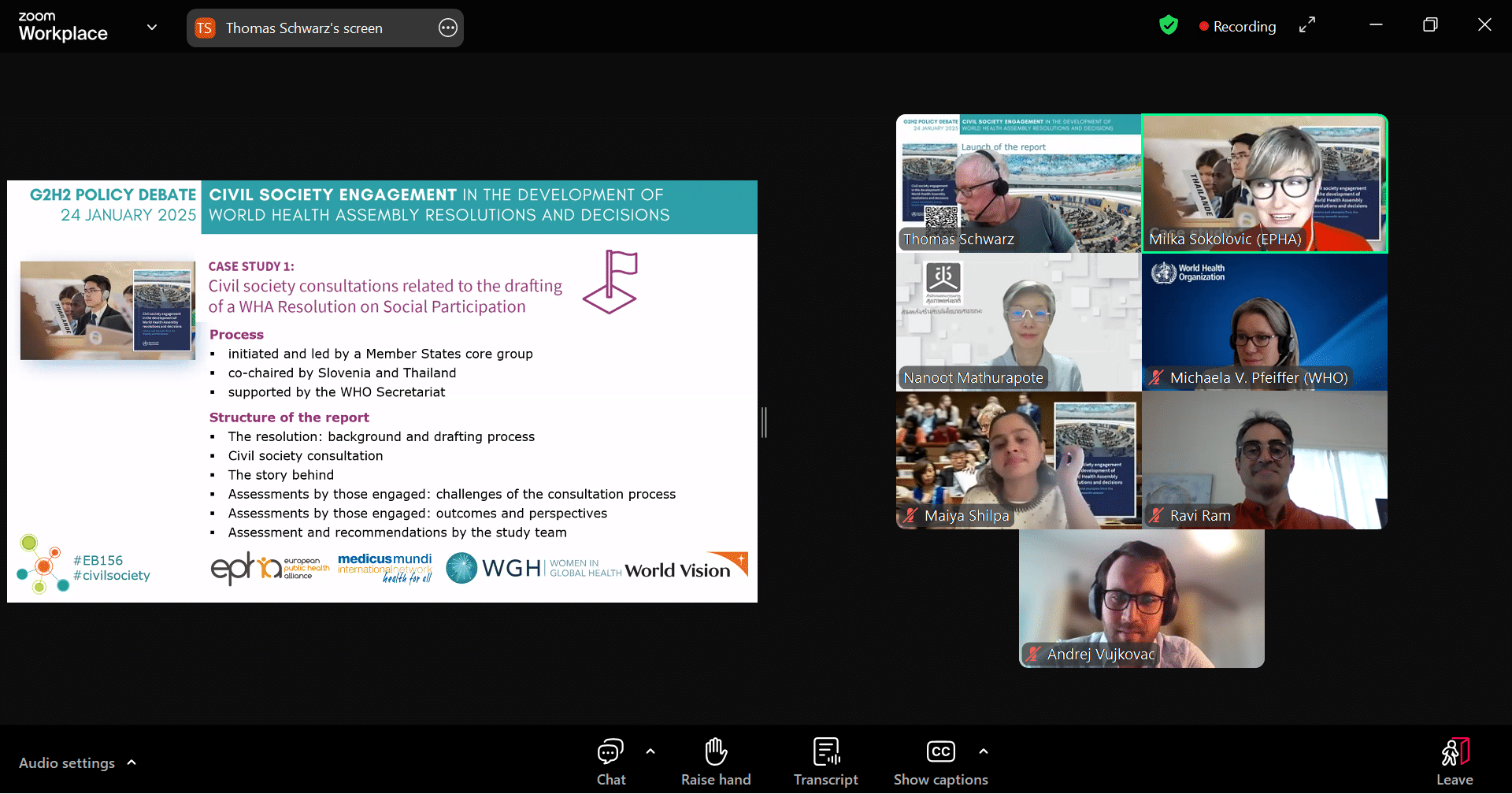
Task: Expand the chat options chevron
Action: [650, 751]
